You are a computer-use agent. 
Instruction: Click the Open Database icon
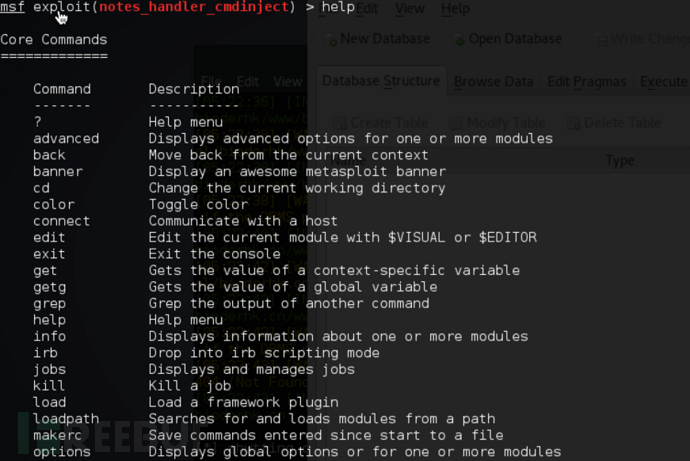coord(459,39)
